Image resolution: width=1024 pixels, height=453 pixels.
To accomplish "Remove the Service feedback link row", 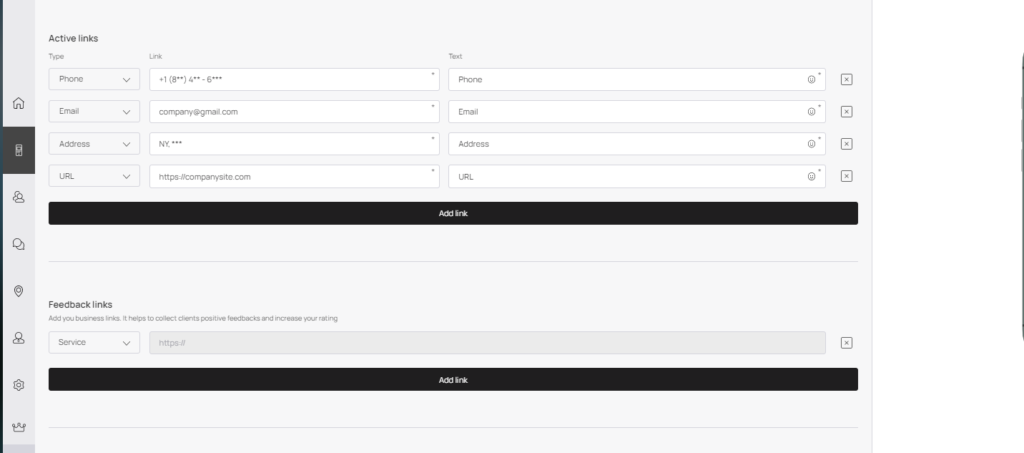I will click(x=846, y=343).
